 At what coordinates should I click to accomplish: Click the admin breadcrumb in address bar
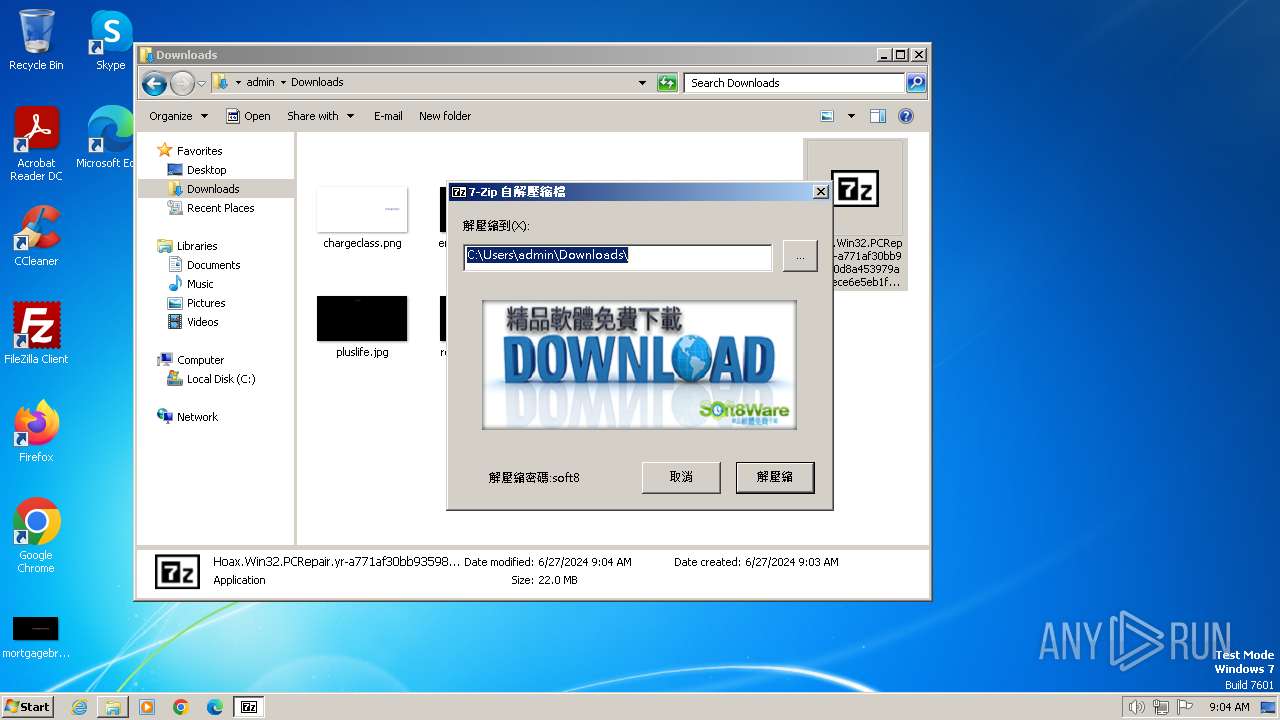pos(260,83)
